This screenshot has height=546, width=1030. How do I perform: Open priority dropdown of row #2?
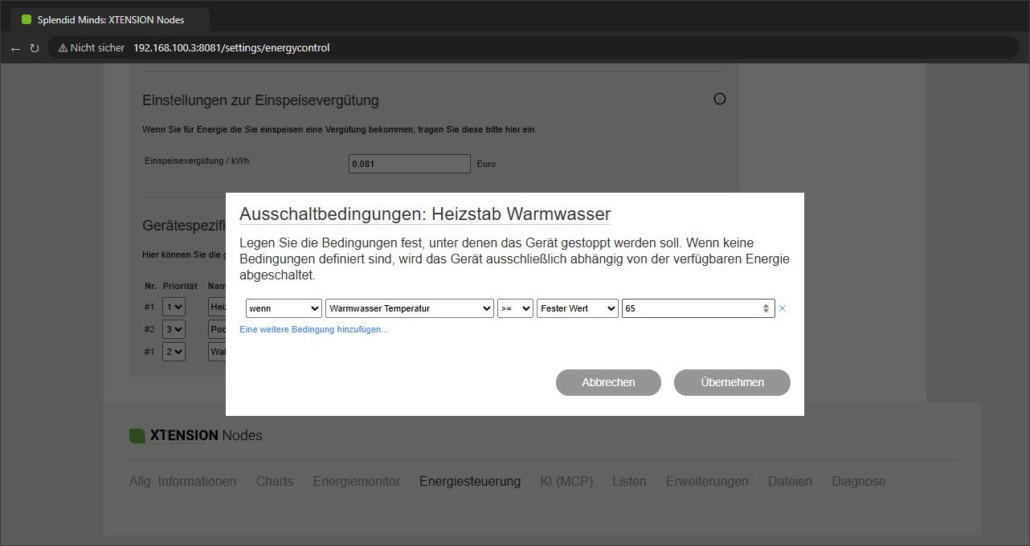[x=174, y=329]
